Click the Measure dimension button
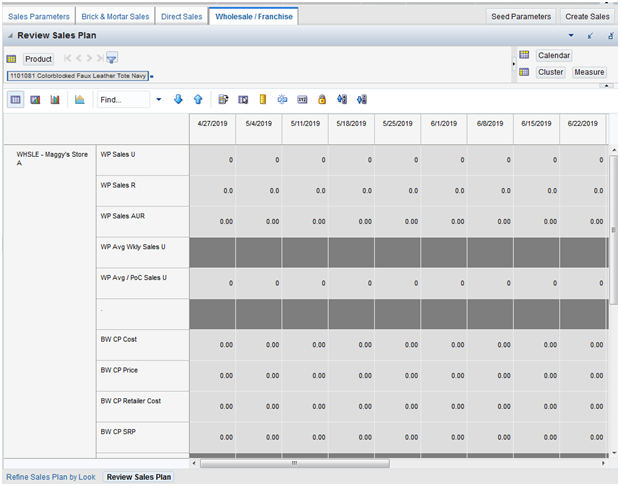This screenshot has width=620, height=486. [x=589, y=72]
